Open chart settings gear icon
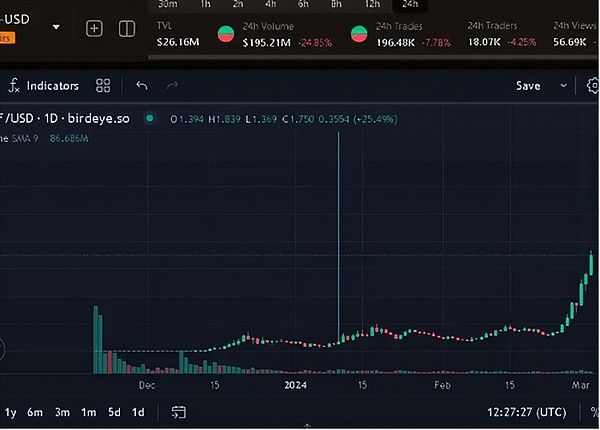 click(x=592, y=86)
